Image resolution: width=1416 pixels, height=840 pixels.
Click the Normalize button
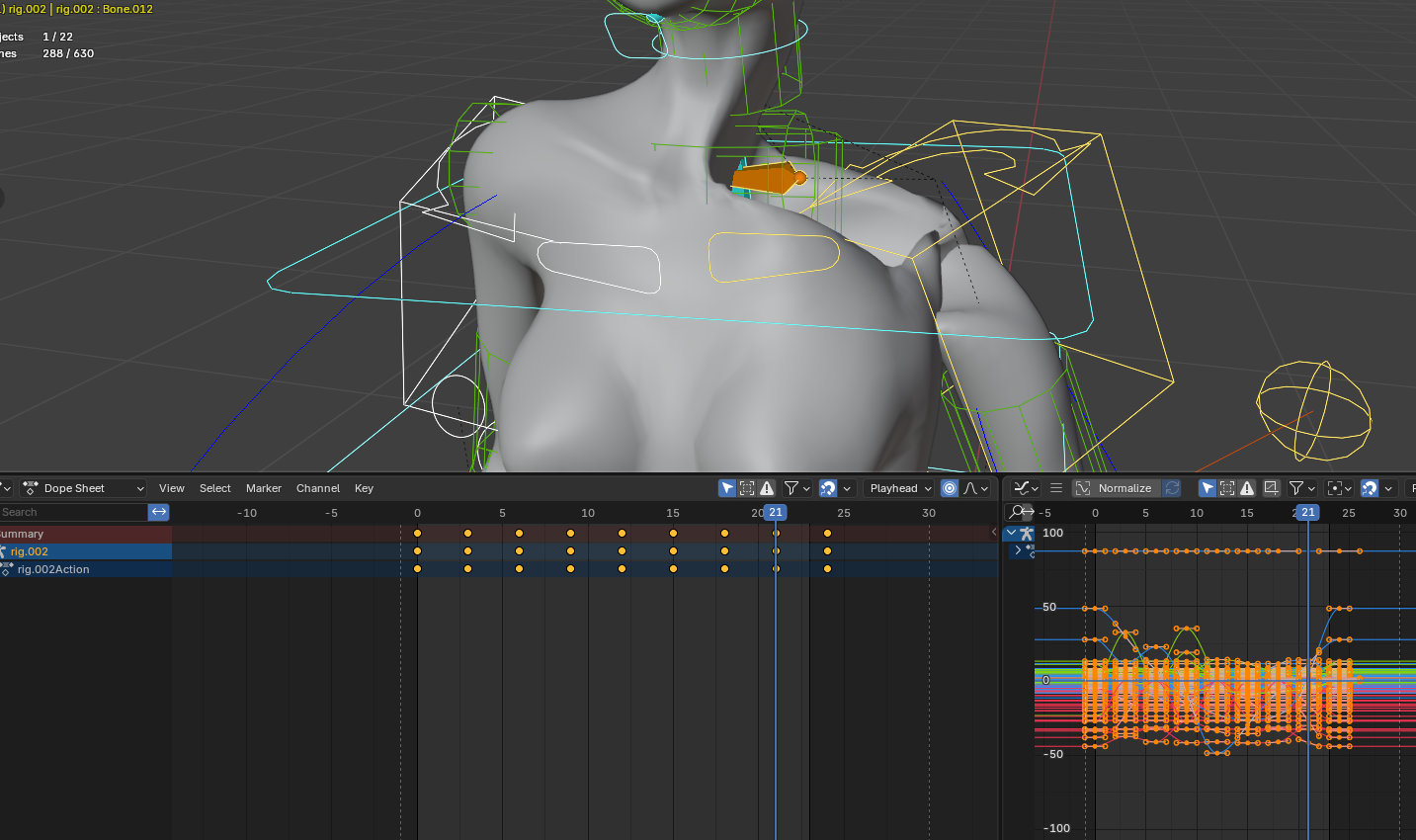pyautogui.click(x=1116, y=488)
